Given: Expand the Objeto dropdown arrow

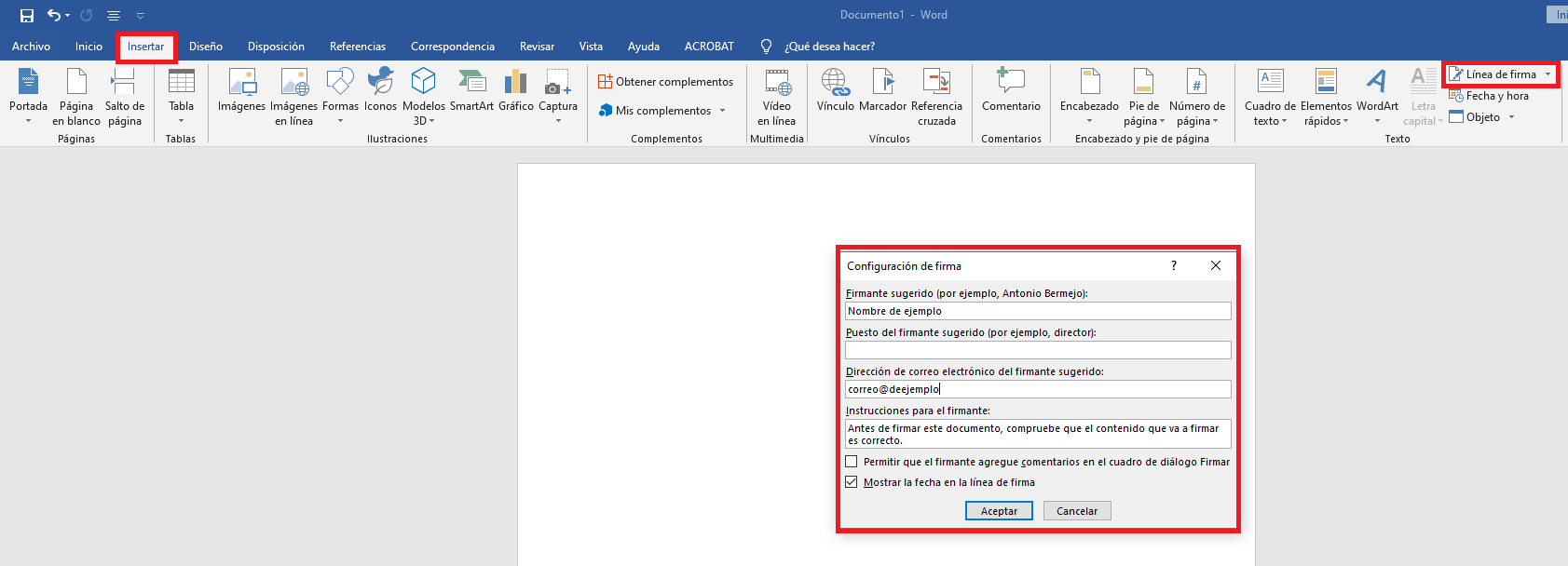Looking at the screenshot, I should coord(1512,117).
